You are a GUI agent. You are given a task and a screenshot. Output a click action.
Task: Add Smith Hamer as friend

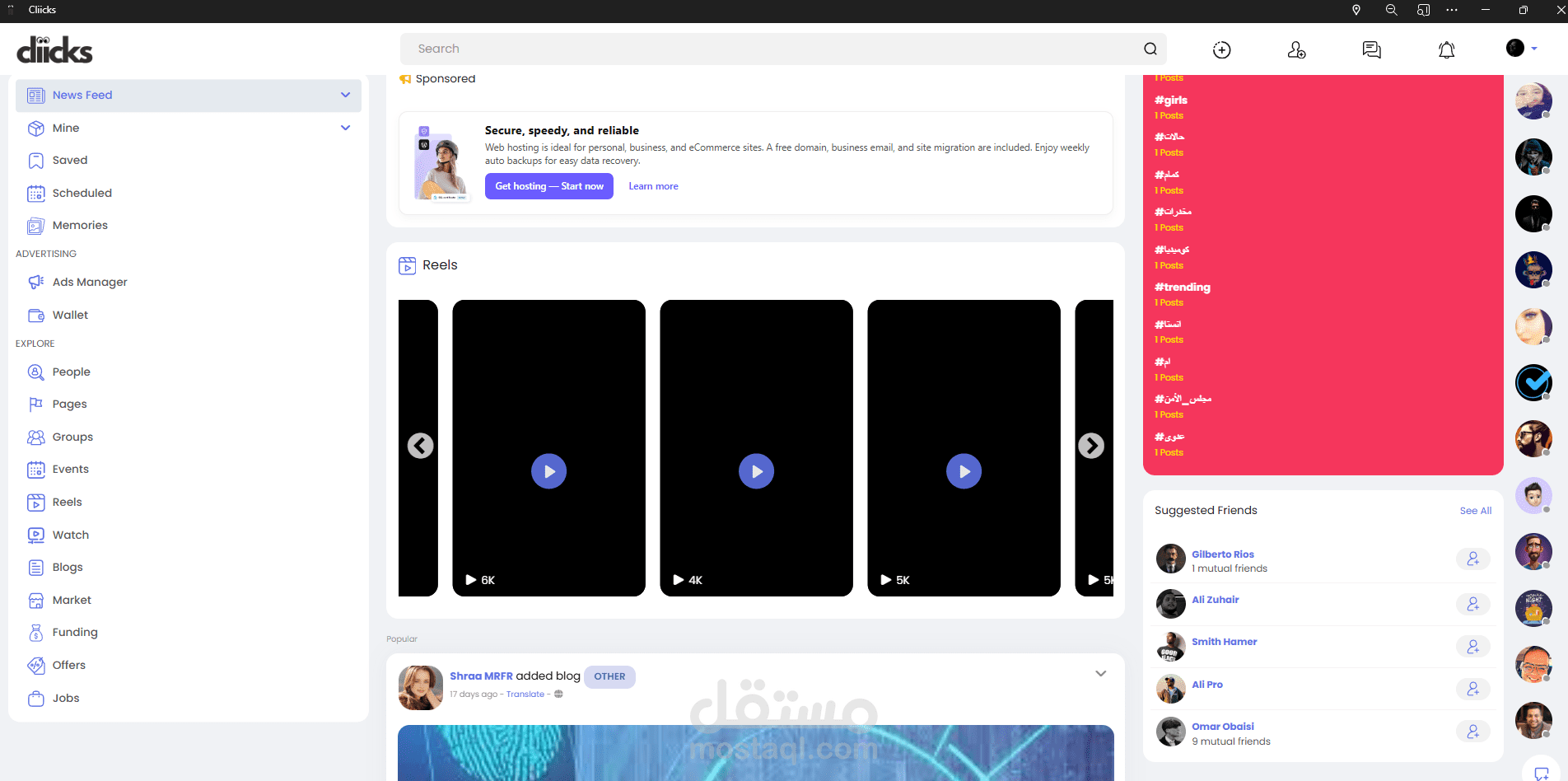coord(1473,647)
